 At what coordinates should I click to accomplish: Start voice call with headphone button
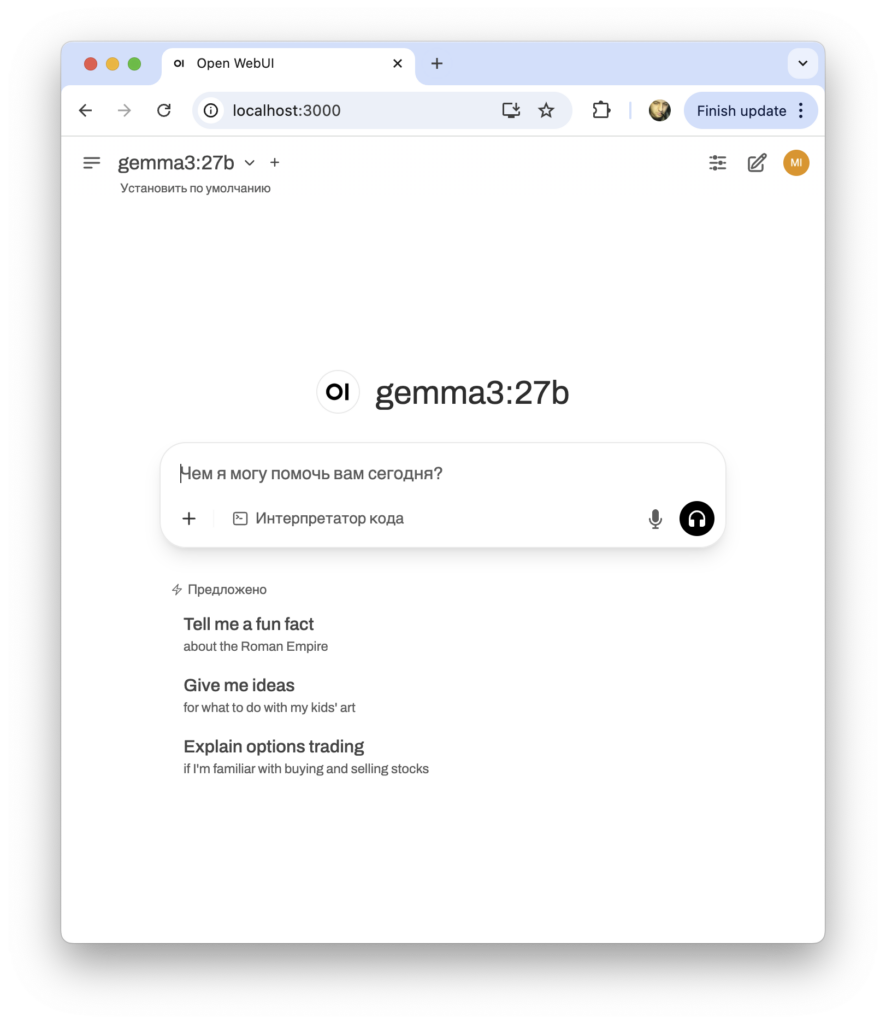pyautogui.click(x=697, y=519)
